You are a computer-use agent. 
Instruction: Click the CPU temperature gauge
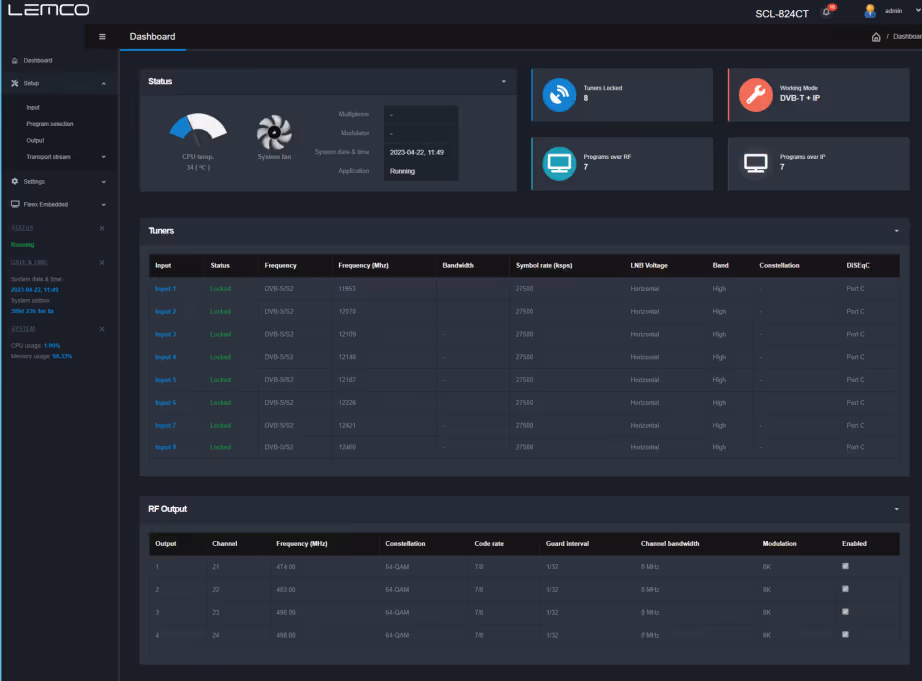click(198, 130)
